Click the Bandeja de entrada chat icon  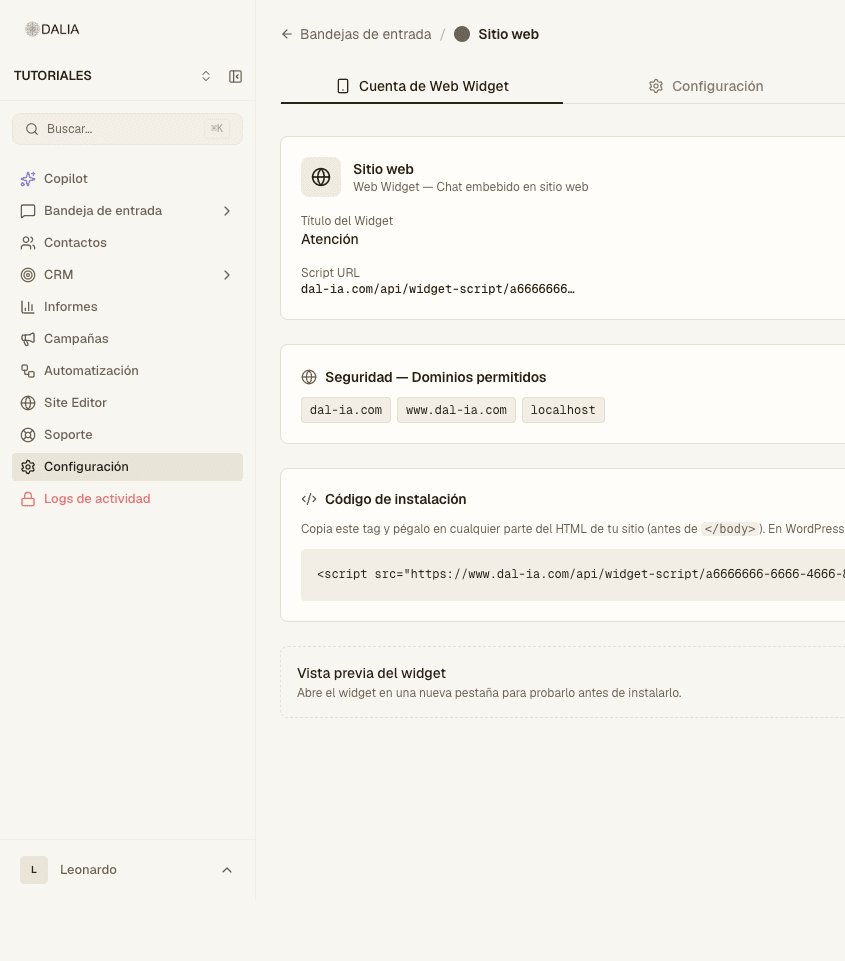[x=28, y=211]
